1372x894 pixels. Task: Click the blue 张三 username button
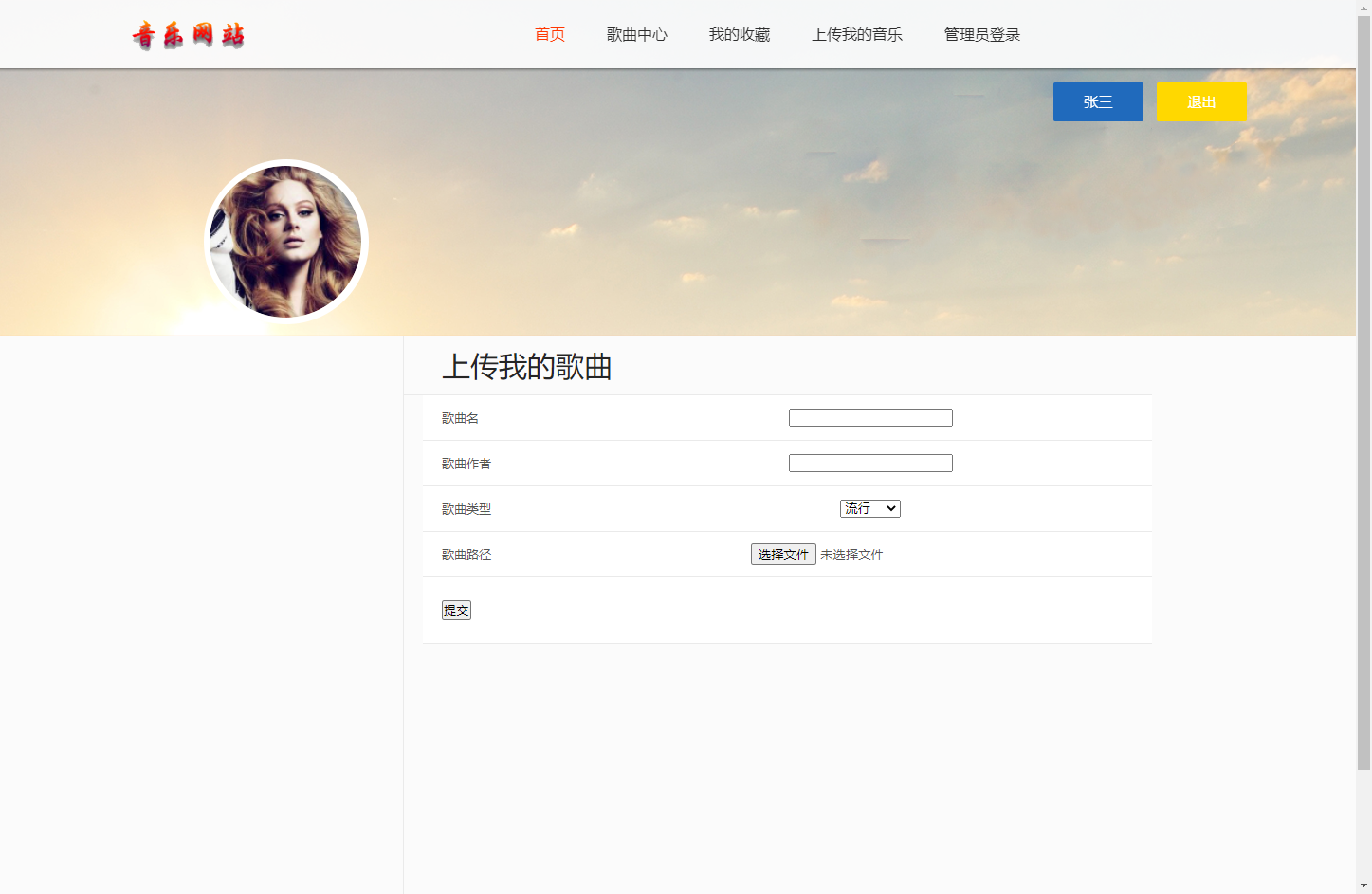tap(1098, 101)
